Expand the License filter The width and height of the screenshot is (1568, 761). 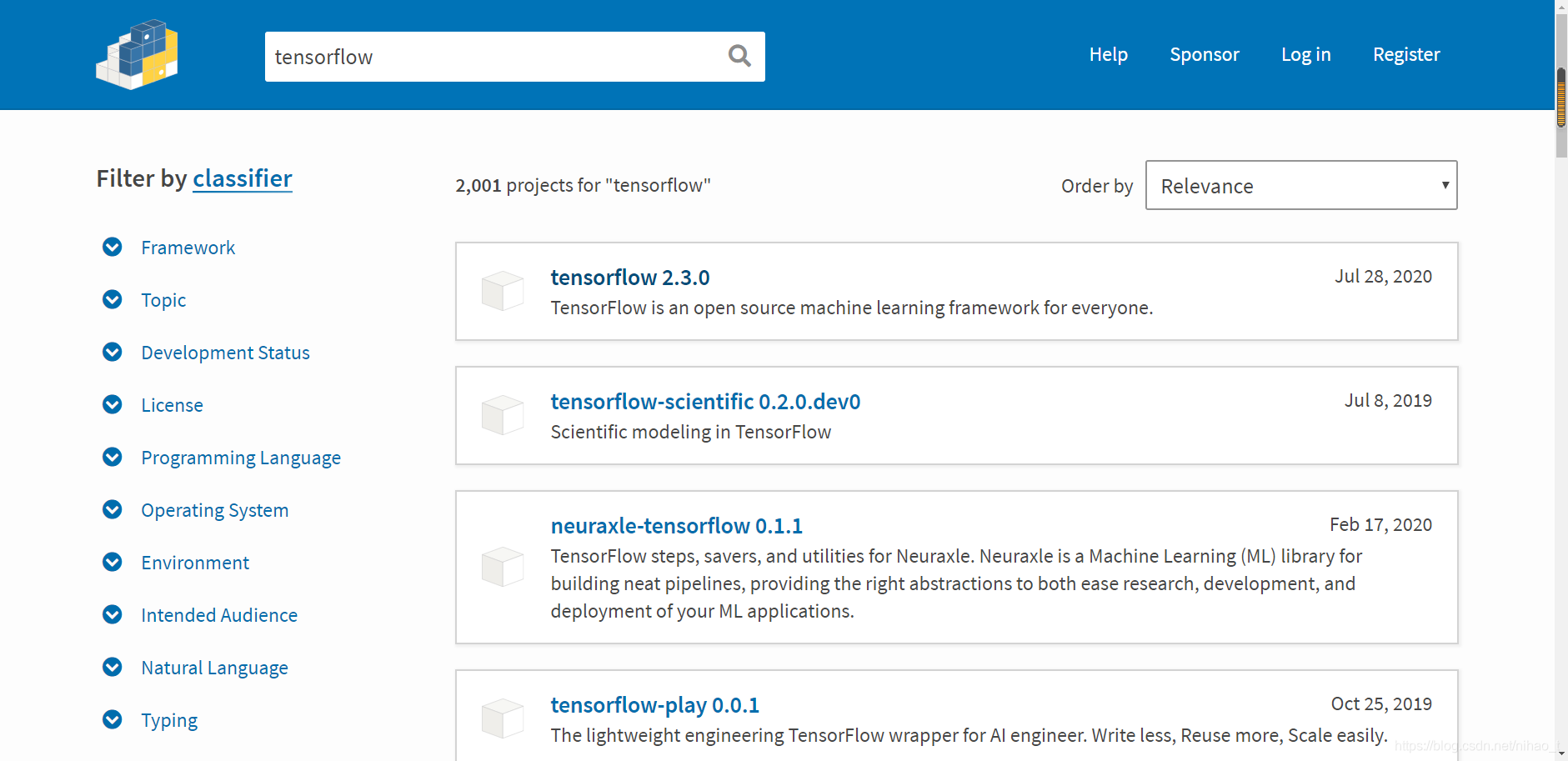[x=172, y=405]
